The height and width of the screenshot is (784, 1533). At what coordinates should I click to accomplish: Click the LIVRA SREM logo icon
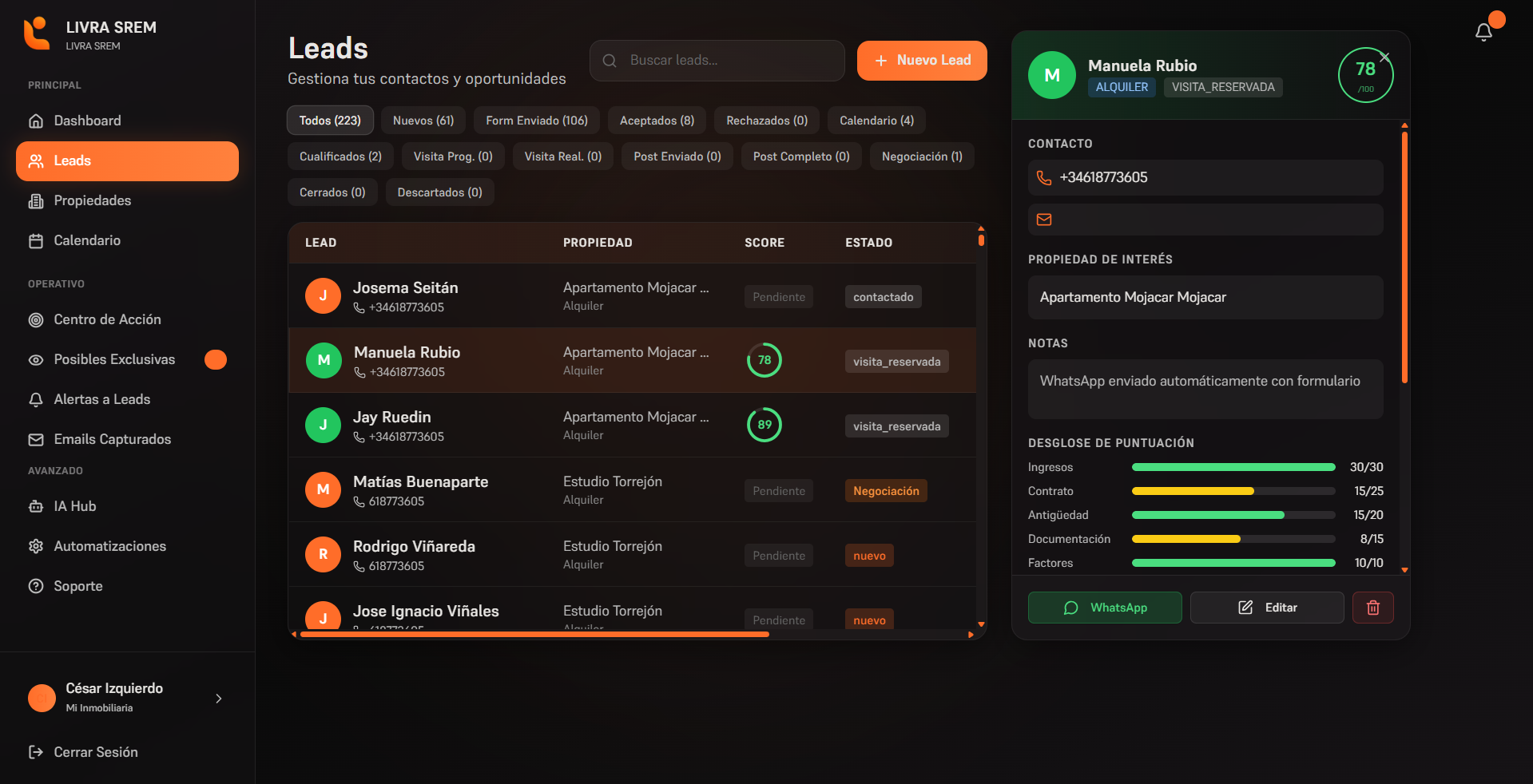(x=37, y=34)
